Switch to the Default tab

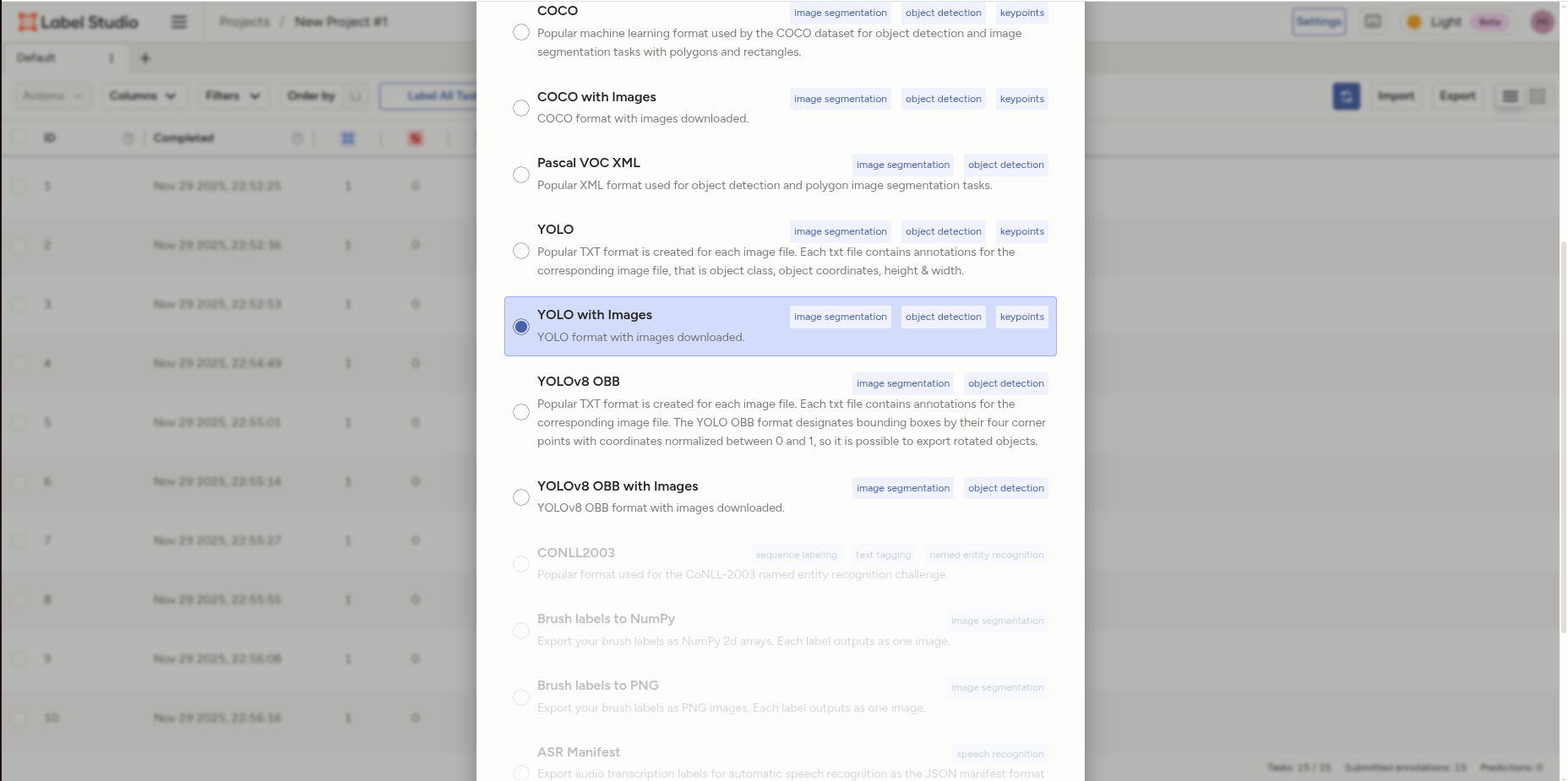click(x=36, y=58)
